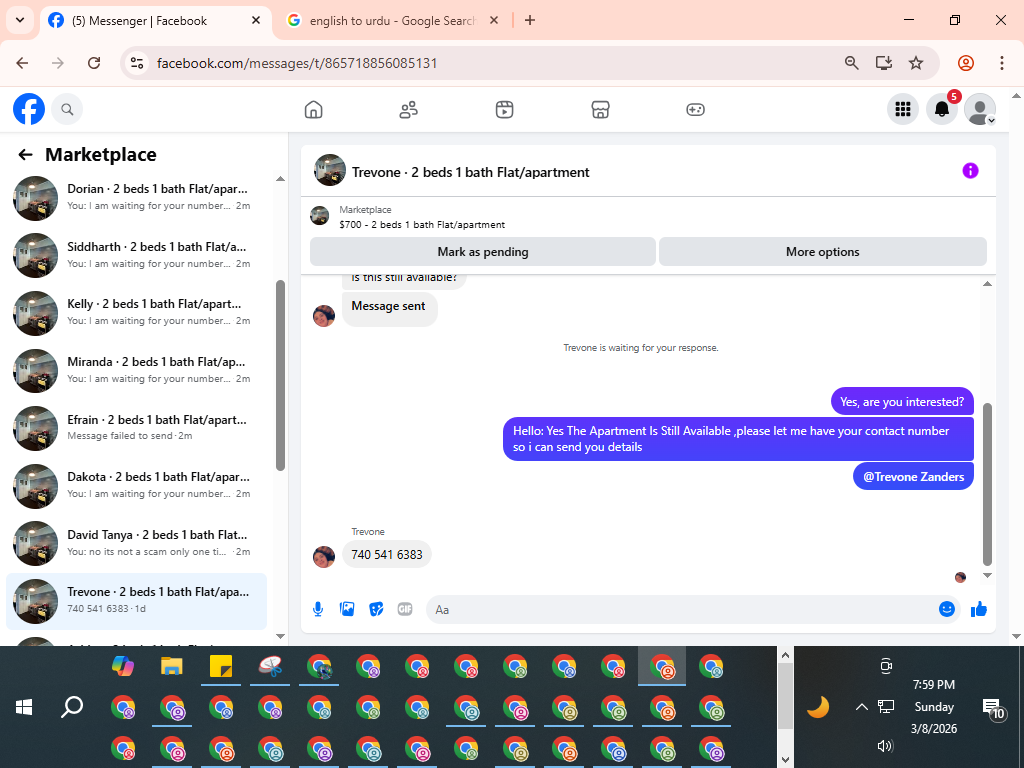Click "Yes, are you interested?" message
1024x768 pixels.
[x=902, y=402]
